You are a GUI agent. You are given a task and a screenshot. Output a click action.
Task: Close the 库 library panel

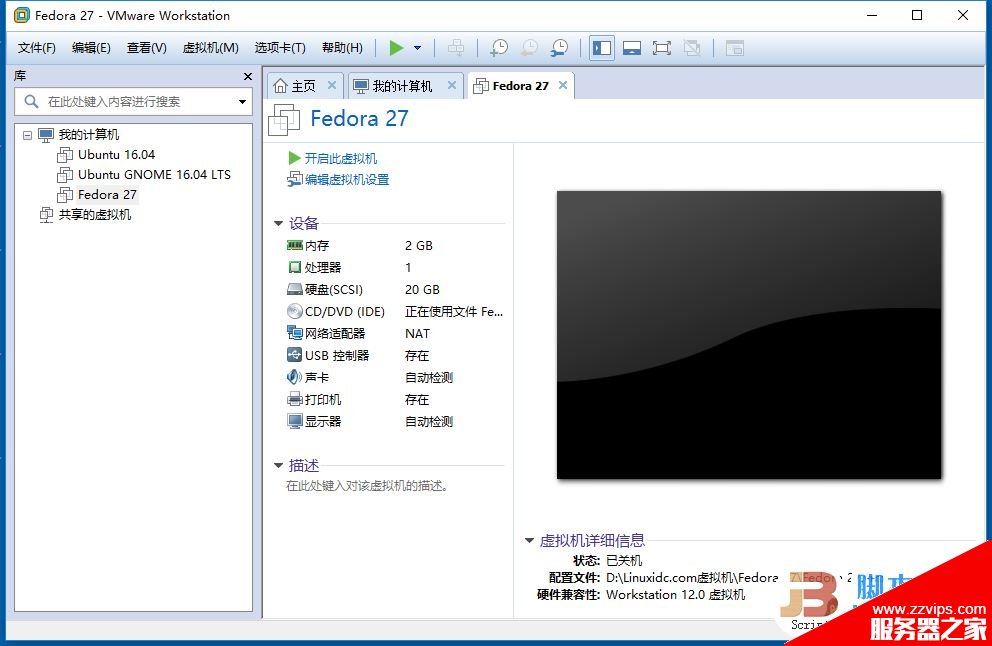click(248, 77)
